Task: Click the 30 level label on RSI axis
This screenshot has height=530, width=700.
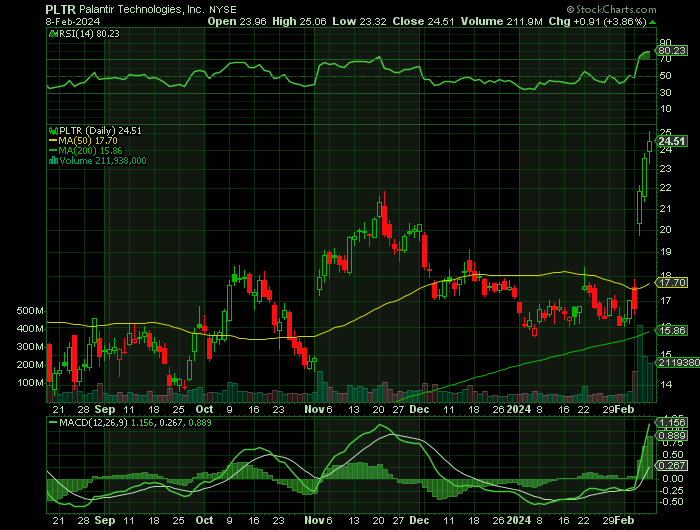Action: pyautogui.click(x=665, y=93)
